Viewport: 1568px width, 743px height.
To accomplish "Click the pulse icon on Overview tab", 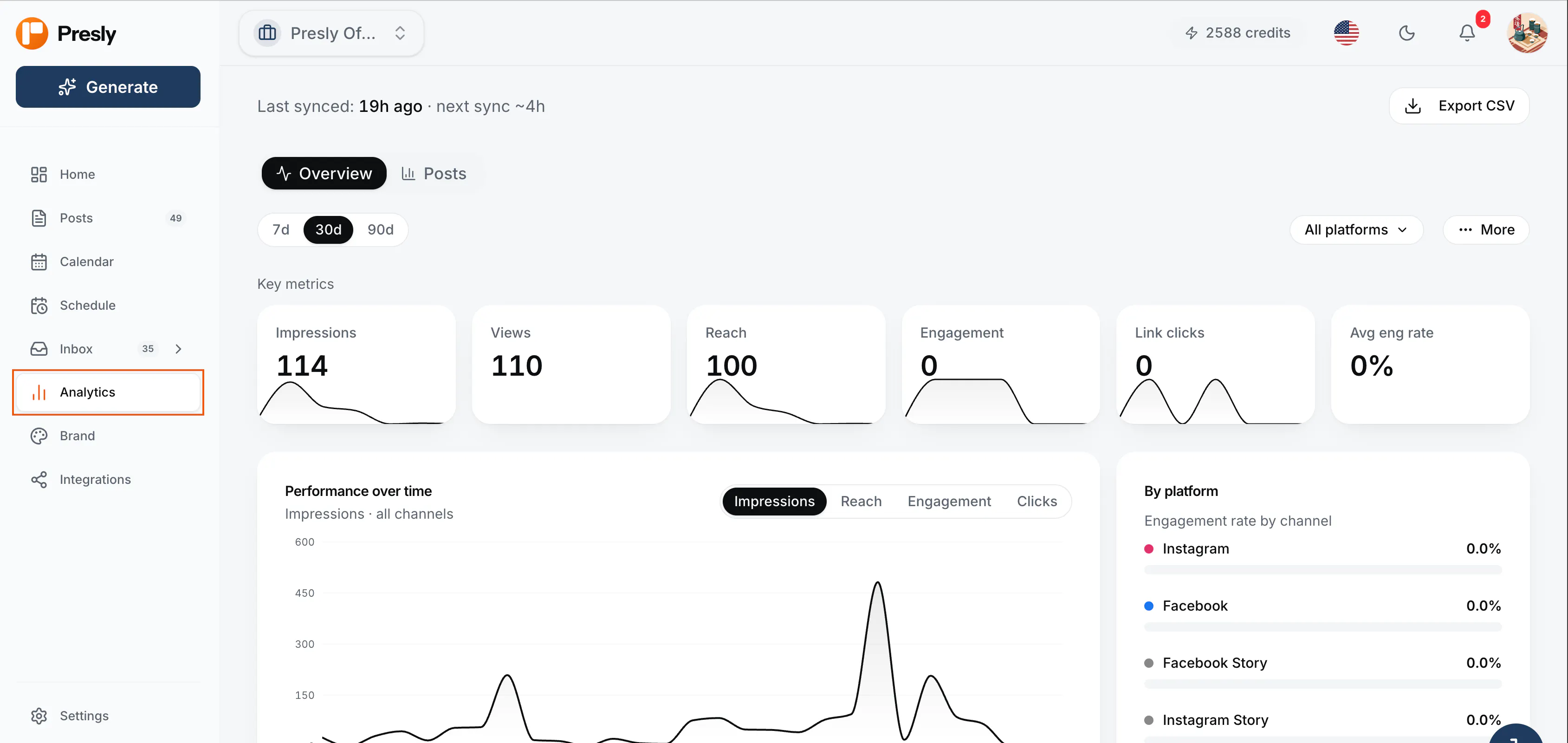I will (x=284, y=174).
